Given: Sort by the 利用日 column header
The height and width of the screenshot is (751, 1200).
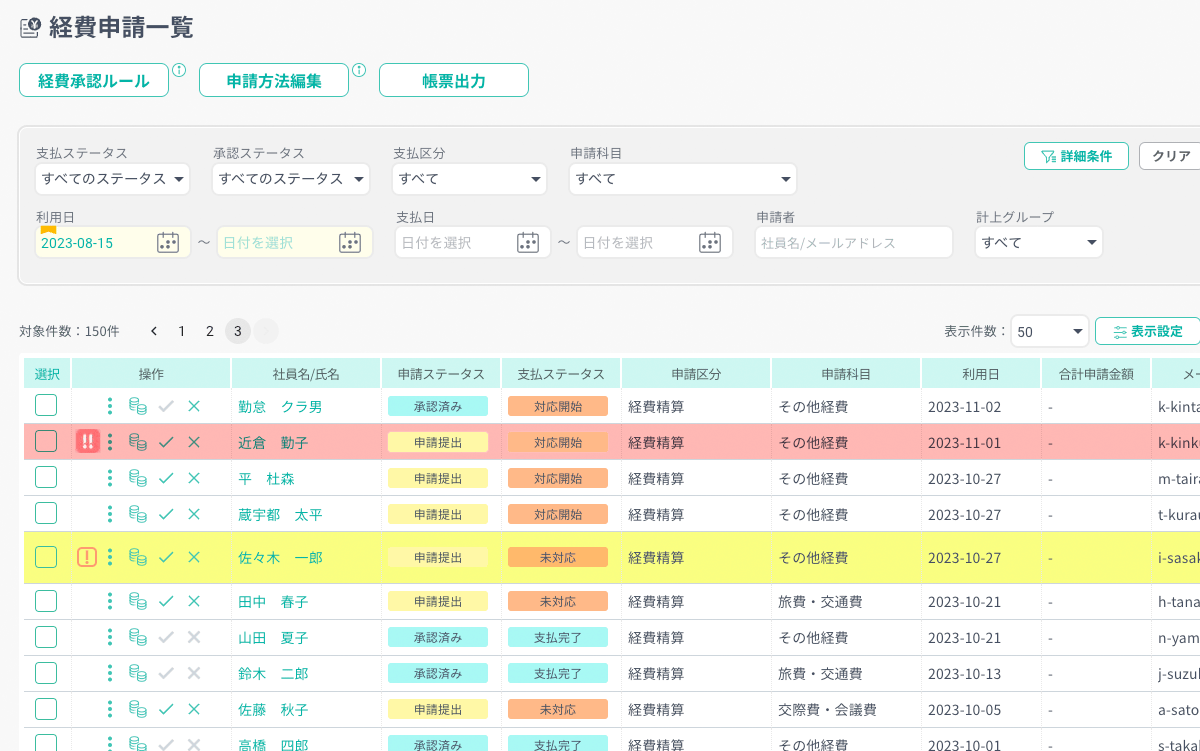Looking at the screenshot, I should [x=980, y=374].
